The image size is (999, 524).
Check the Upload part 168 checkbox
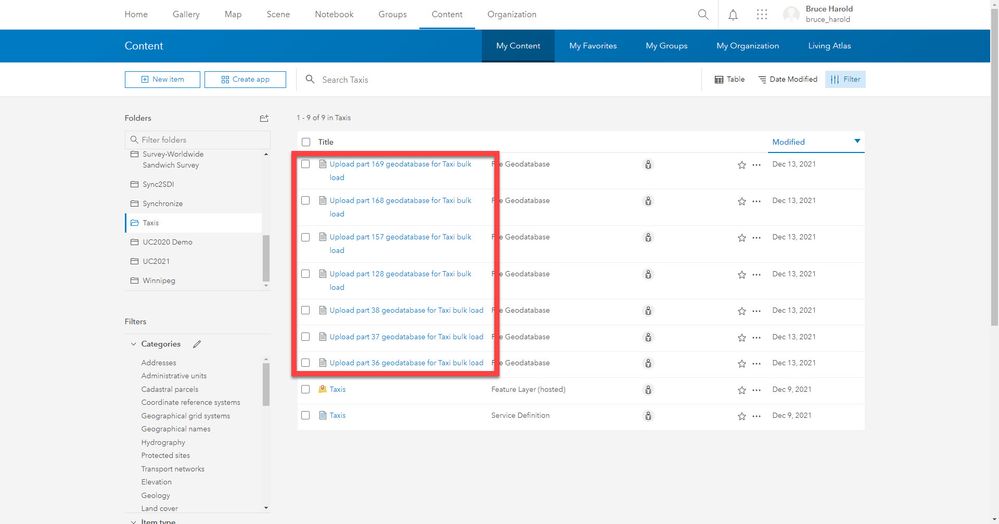(x=306, y=200)
